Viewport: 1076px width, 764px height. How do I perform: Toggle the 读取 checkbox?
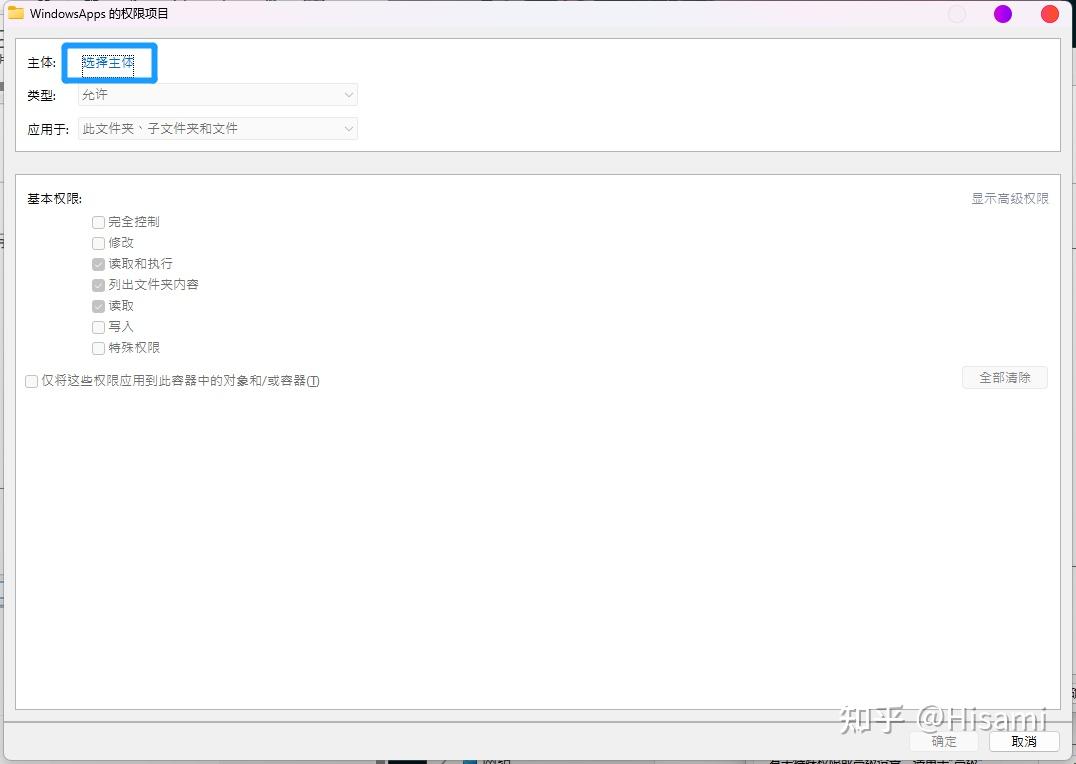98,306
